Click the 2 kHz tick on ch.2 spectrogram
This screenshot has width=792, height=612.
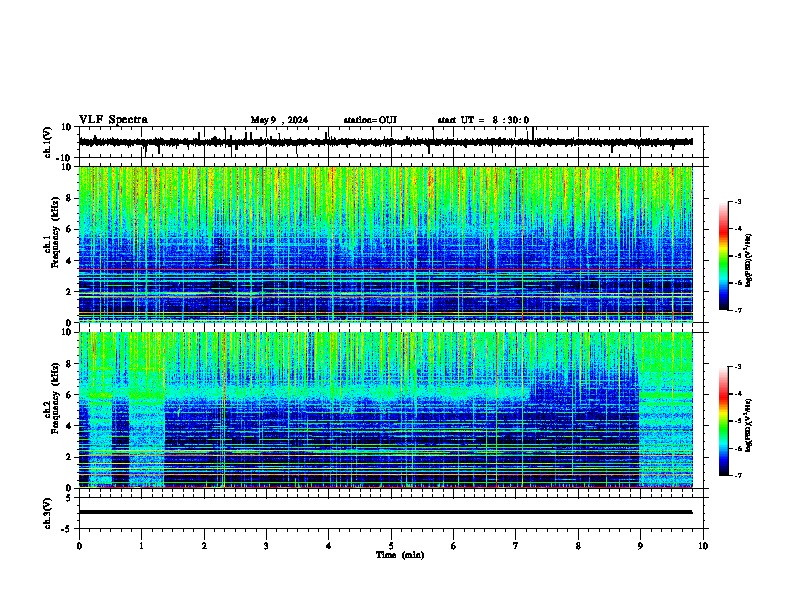pos(69,457)
